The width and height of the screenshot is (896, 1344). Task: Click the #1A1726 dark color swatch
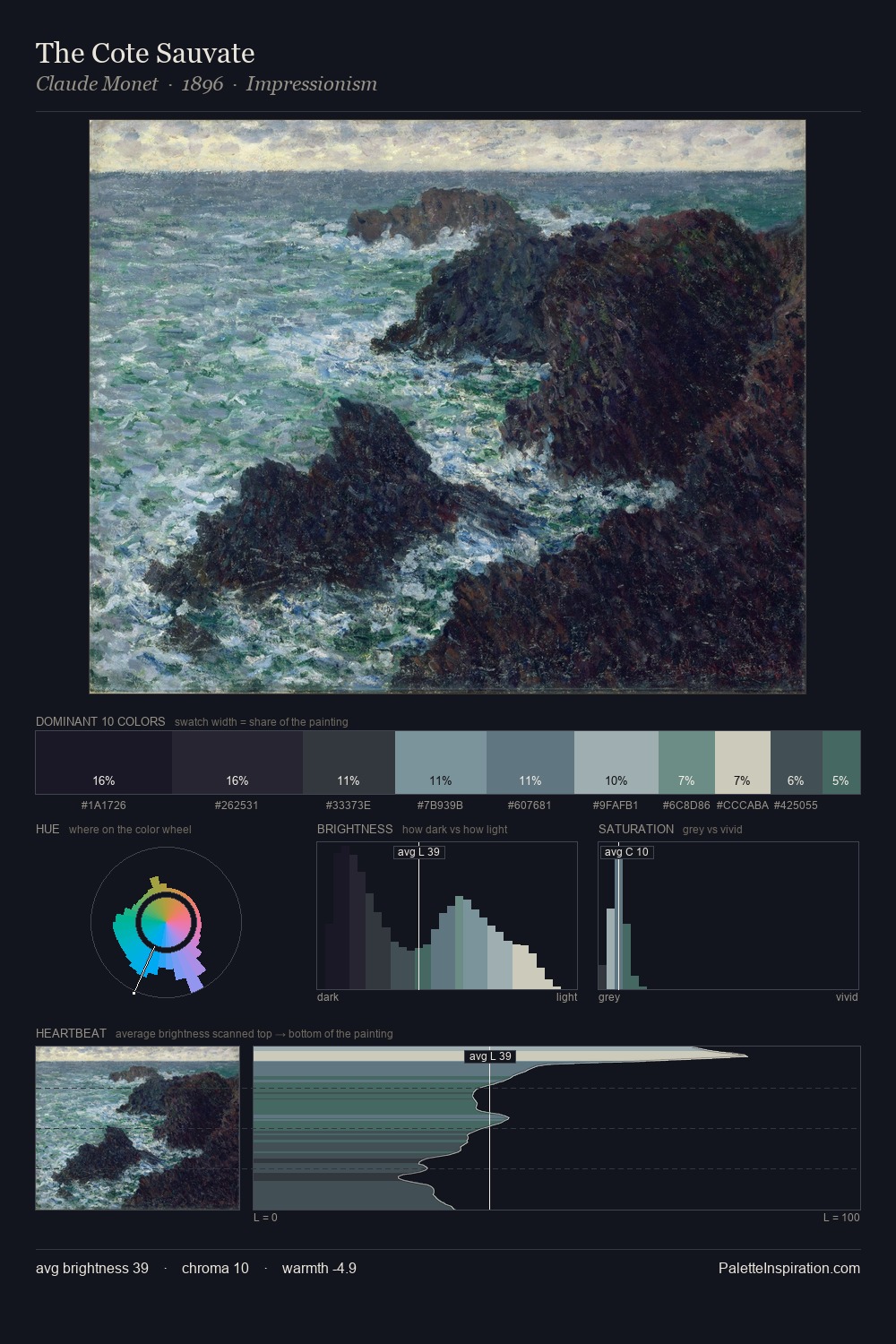[104, 762]
